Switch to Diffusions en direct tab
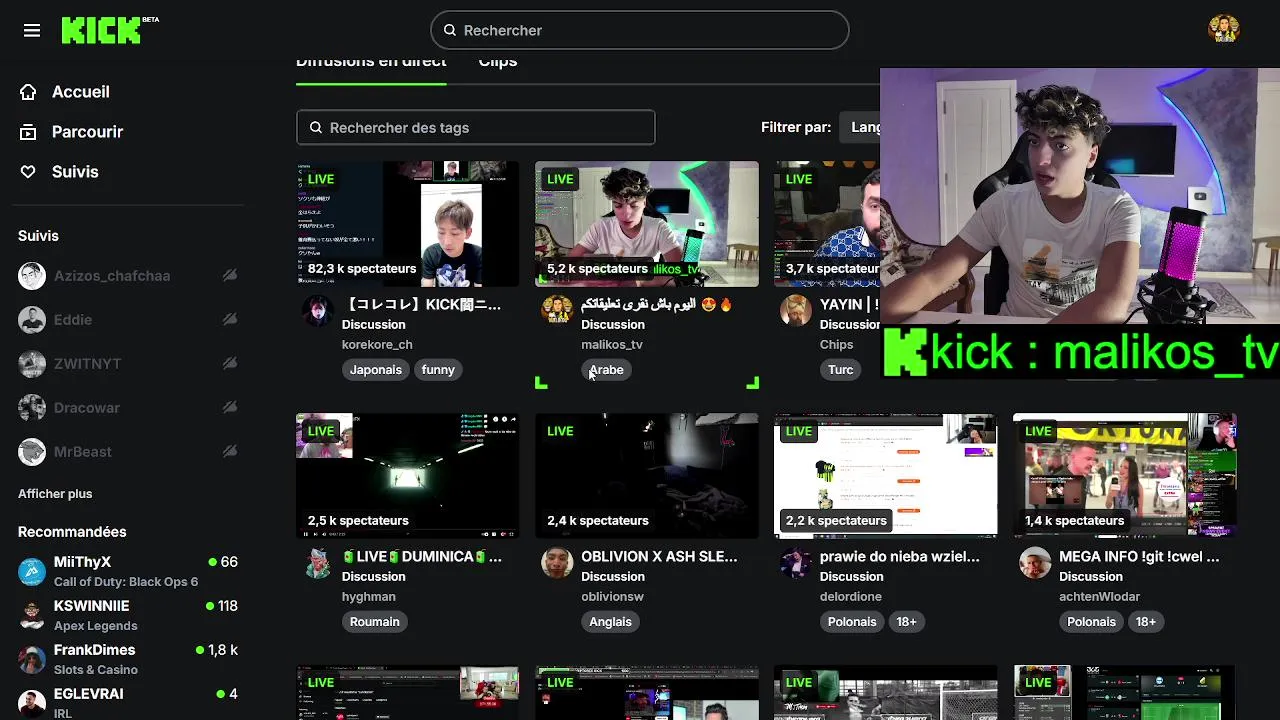The image size is (1280, 720). point(371,62)
